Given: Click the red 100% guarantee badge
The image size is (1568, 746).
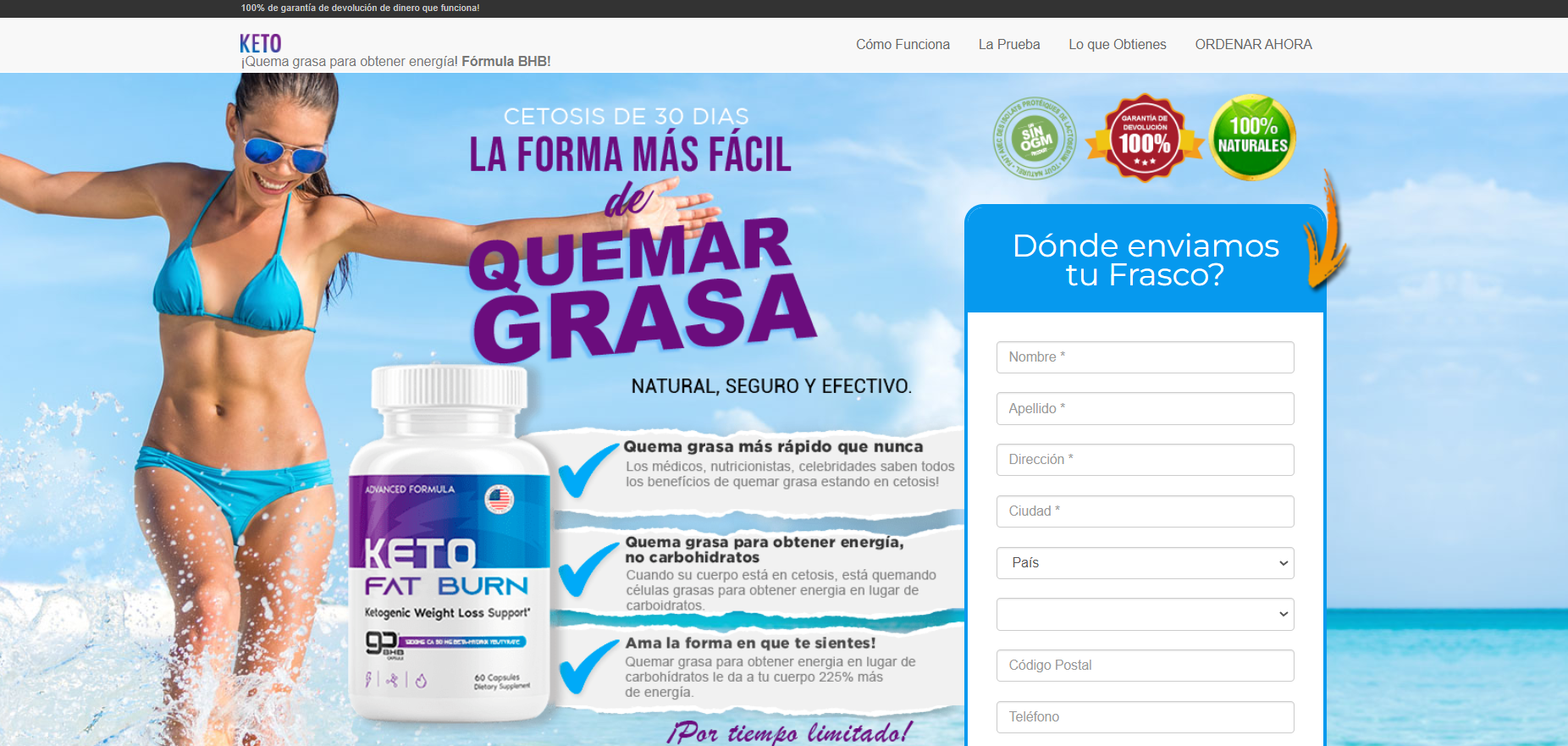Looking at the screenshot, I should [1145, 138].
